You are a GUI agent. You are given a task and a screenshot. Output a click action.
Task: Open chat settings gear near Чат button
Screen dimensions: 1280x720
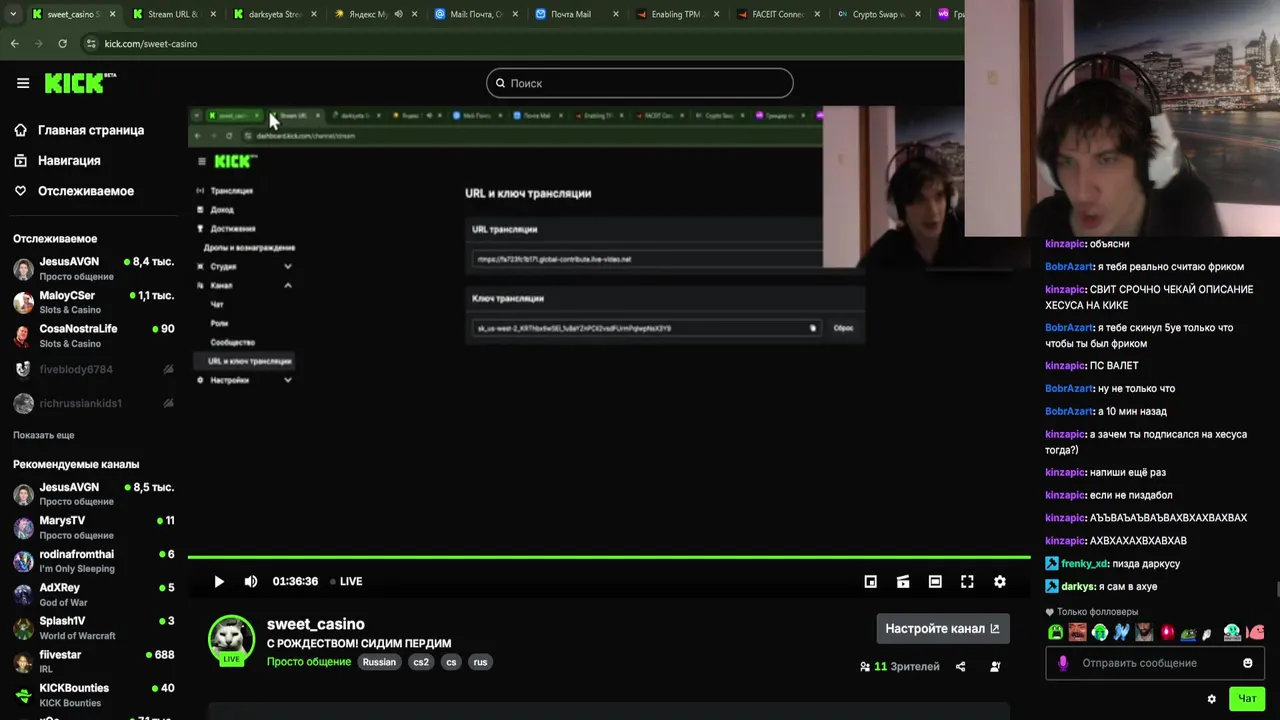pyautogui.click(x=1211, y=699)
